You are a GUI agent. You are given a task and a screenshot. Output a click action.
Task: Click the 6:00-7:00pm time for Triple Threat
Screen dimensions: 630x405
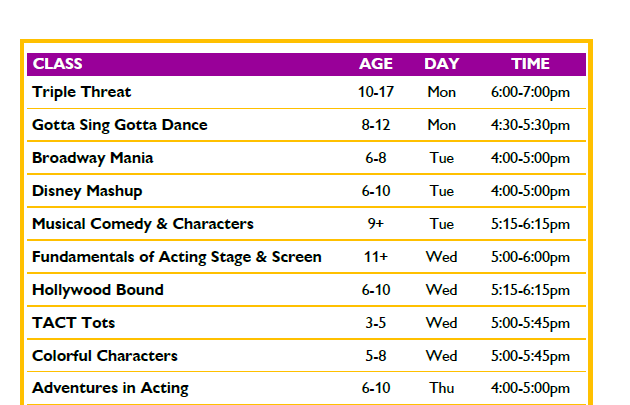coord(530,92)
